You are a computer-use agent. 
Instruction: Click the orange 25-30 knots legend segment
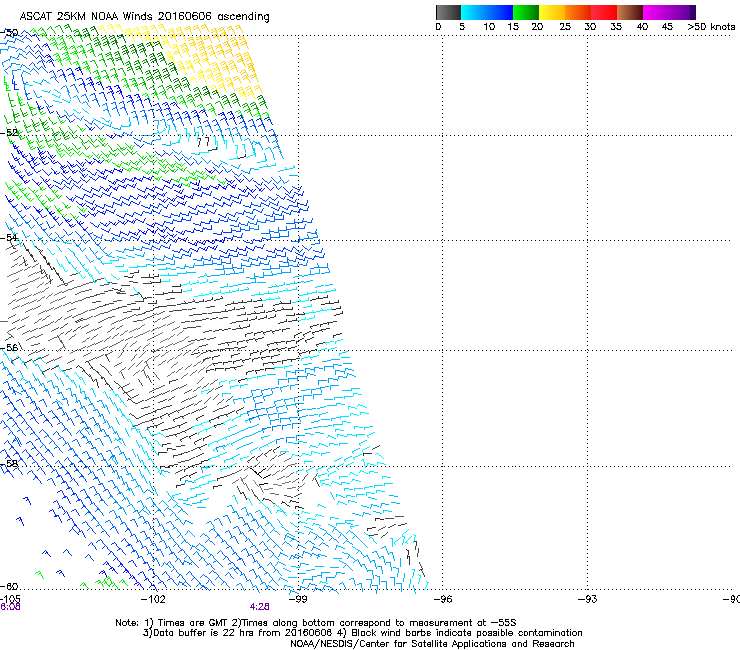(x=578, y=12)
